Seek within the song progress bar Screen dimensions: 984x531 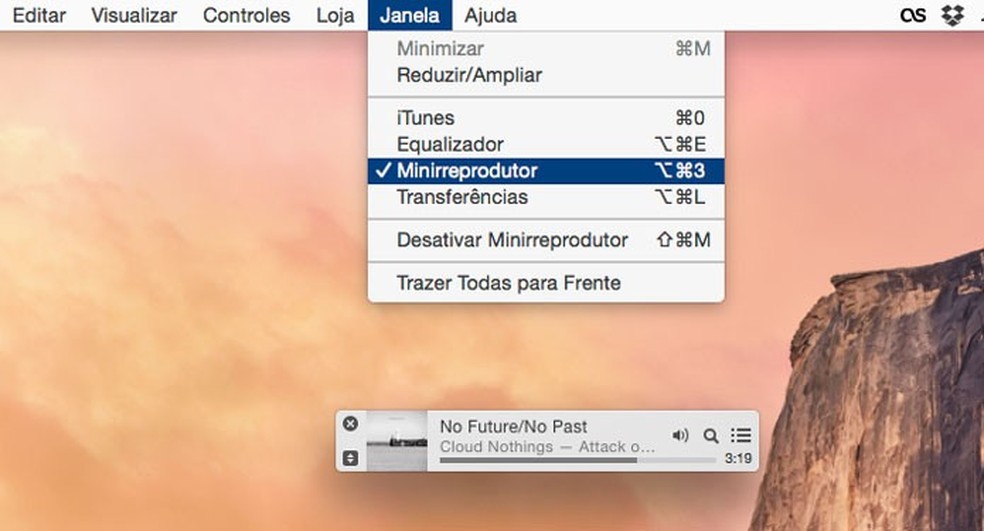pos(577,460)
